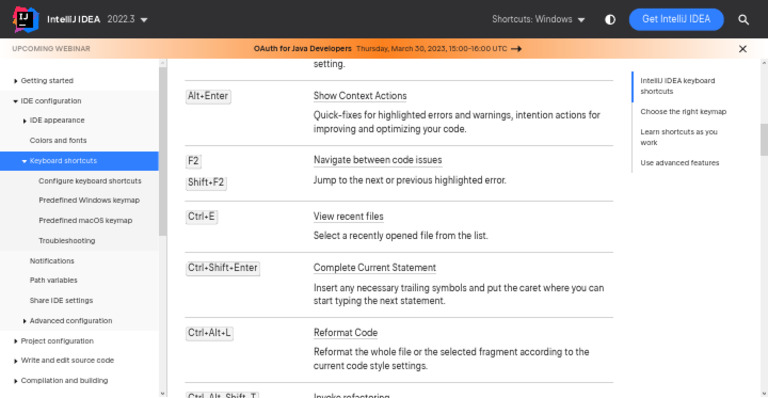Open Compilation and building in sidebar
The width and height of the screenshot is (768, 398).
[64, 380]
